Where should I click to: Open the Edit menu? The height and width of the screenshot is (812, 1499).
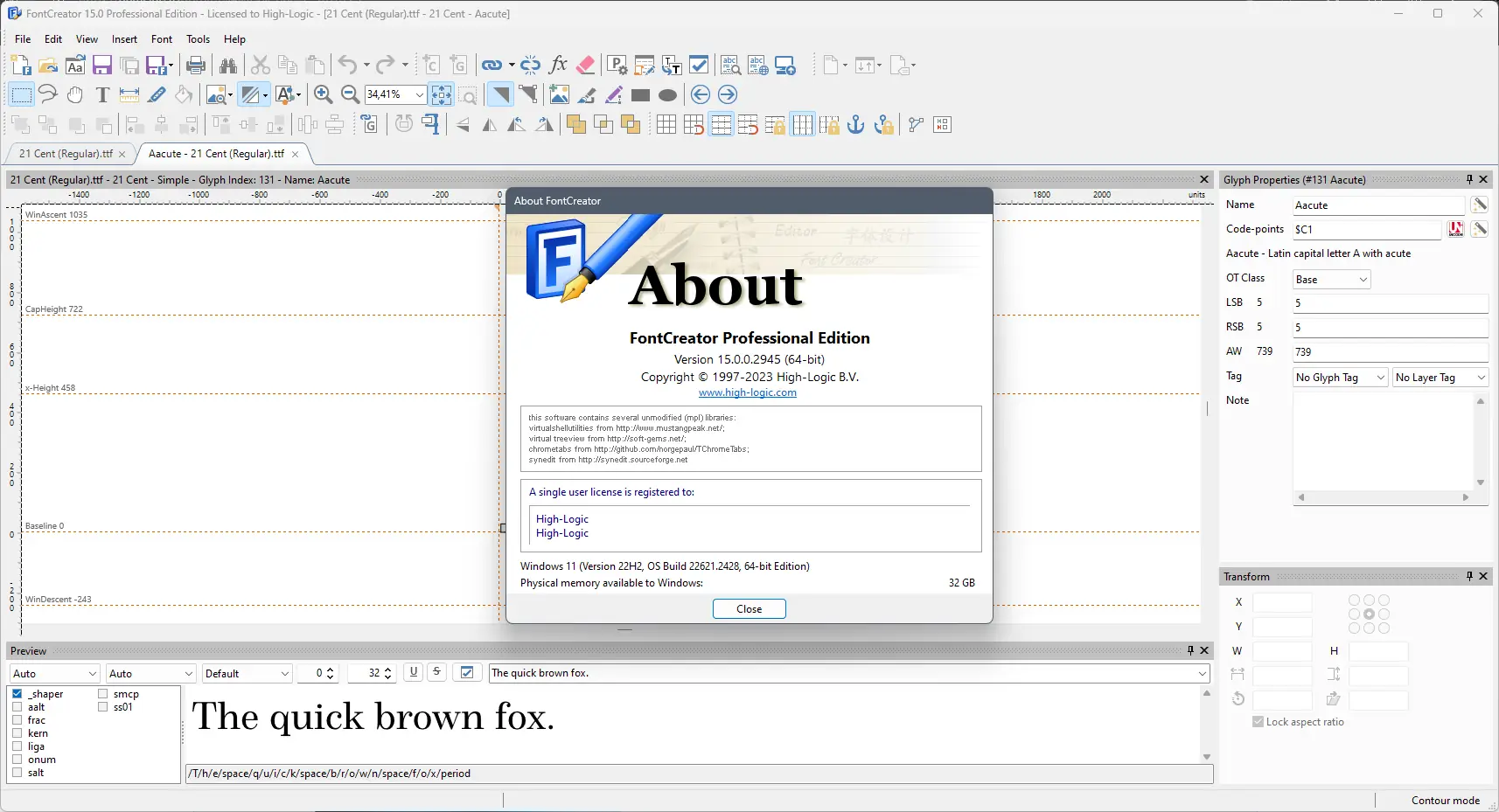[x=53, y=39]
